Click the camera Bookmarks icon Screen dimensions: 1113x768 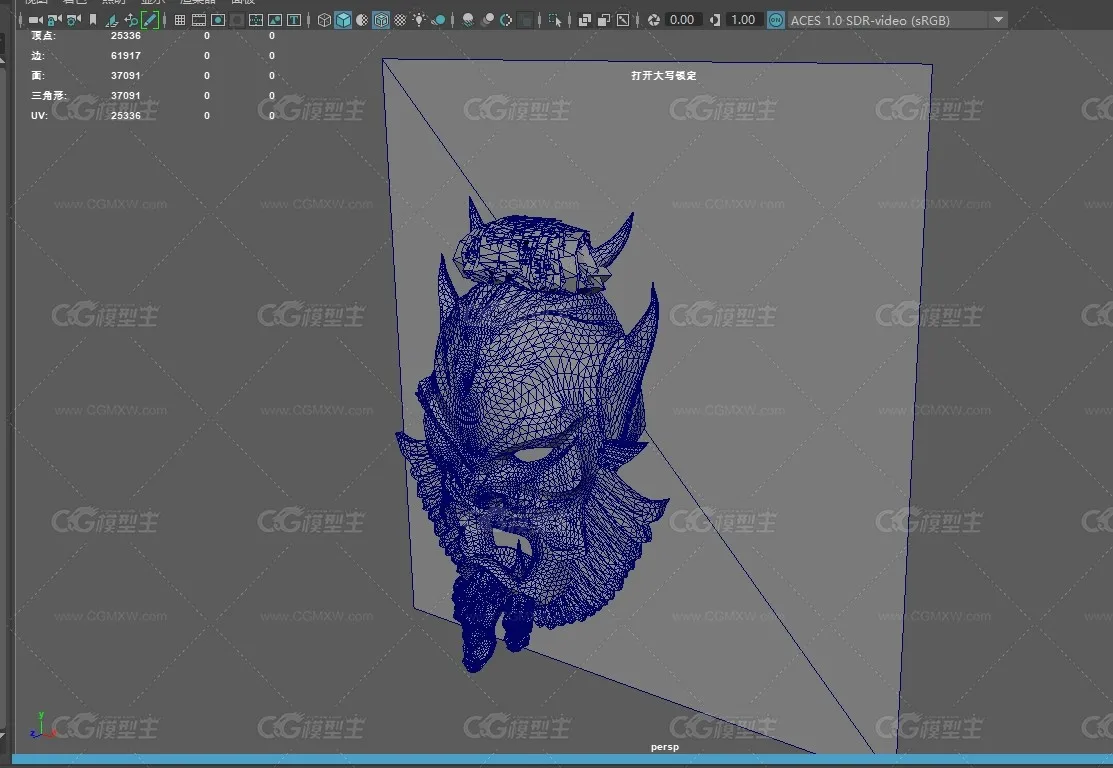93,20
